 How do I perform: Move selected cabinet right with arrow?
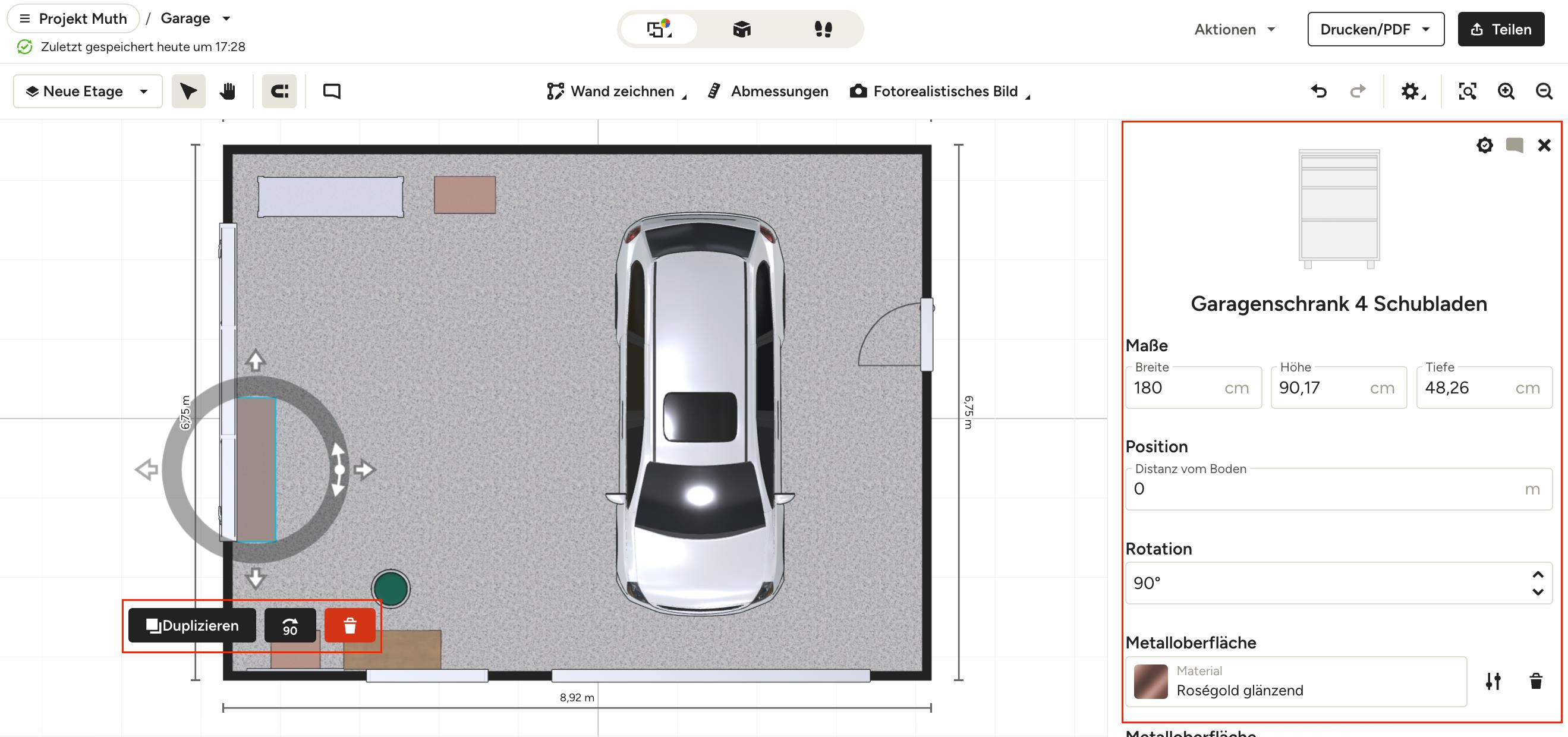click(364, 470)
